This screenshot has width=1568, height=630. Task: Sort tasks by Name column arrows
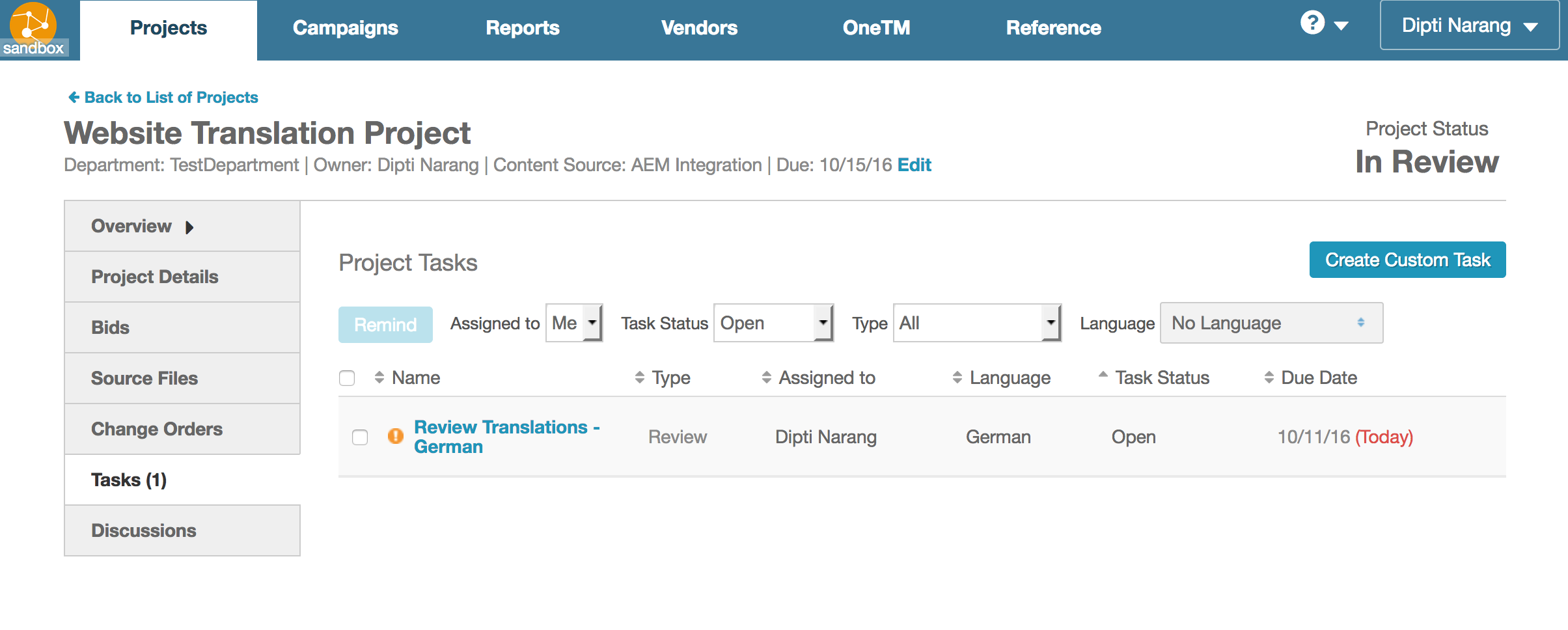[x=379, y=377]
